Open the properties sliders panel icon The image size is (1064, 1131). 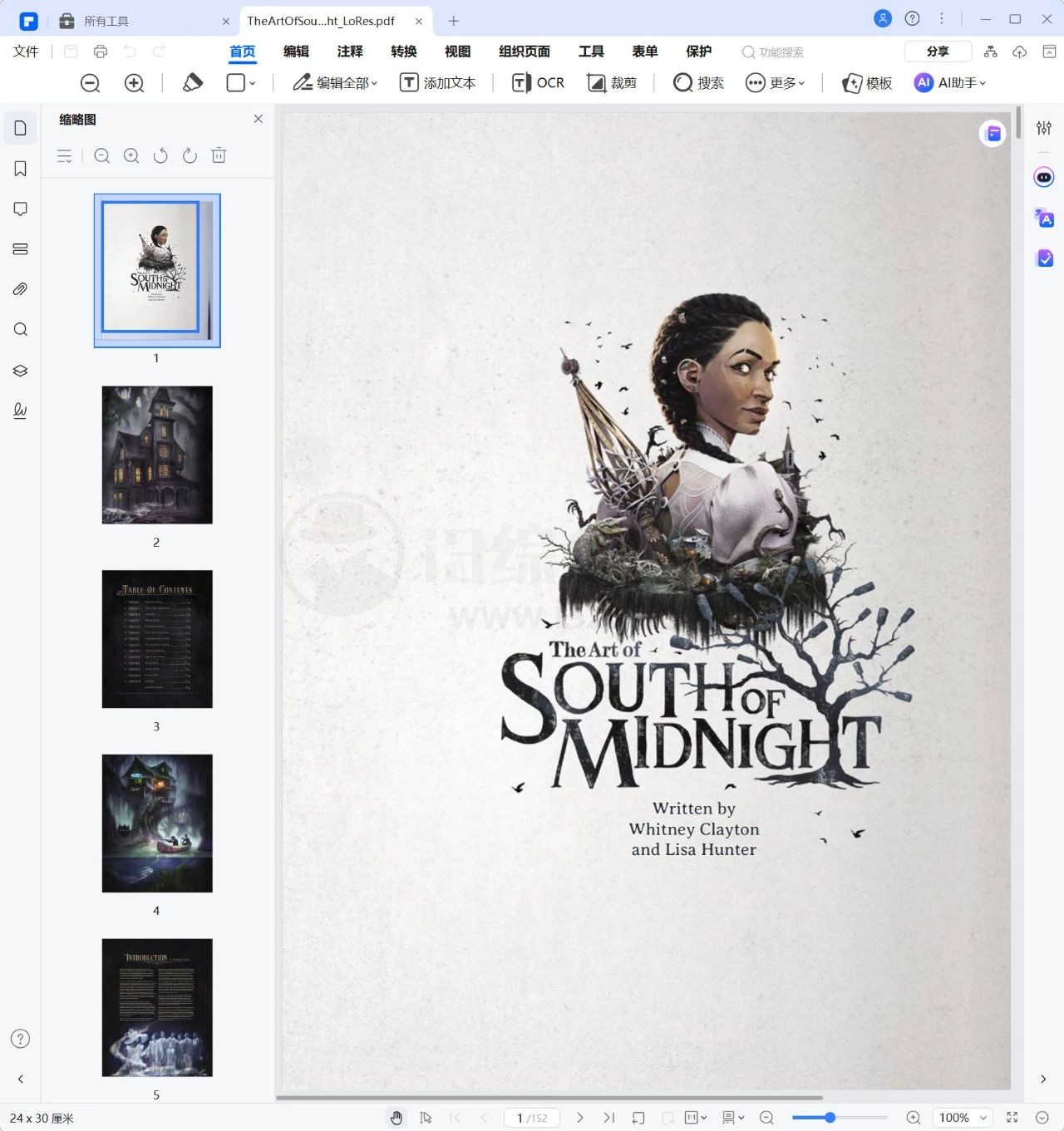point(1044,127)
